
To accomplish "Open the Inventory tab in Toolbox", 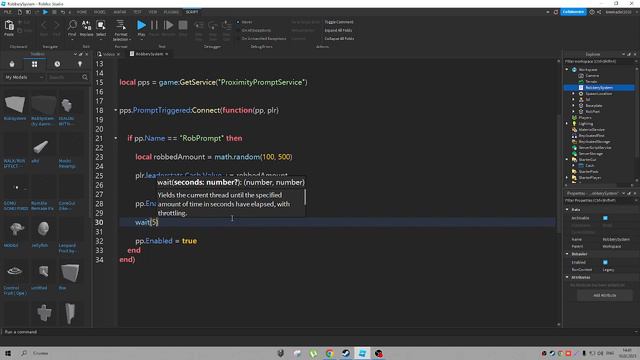I will click(x=34, y=64).
